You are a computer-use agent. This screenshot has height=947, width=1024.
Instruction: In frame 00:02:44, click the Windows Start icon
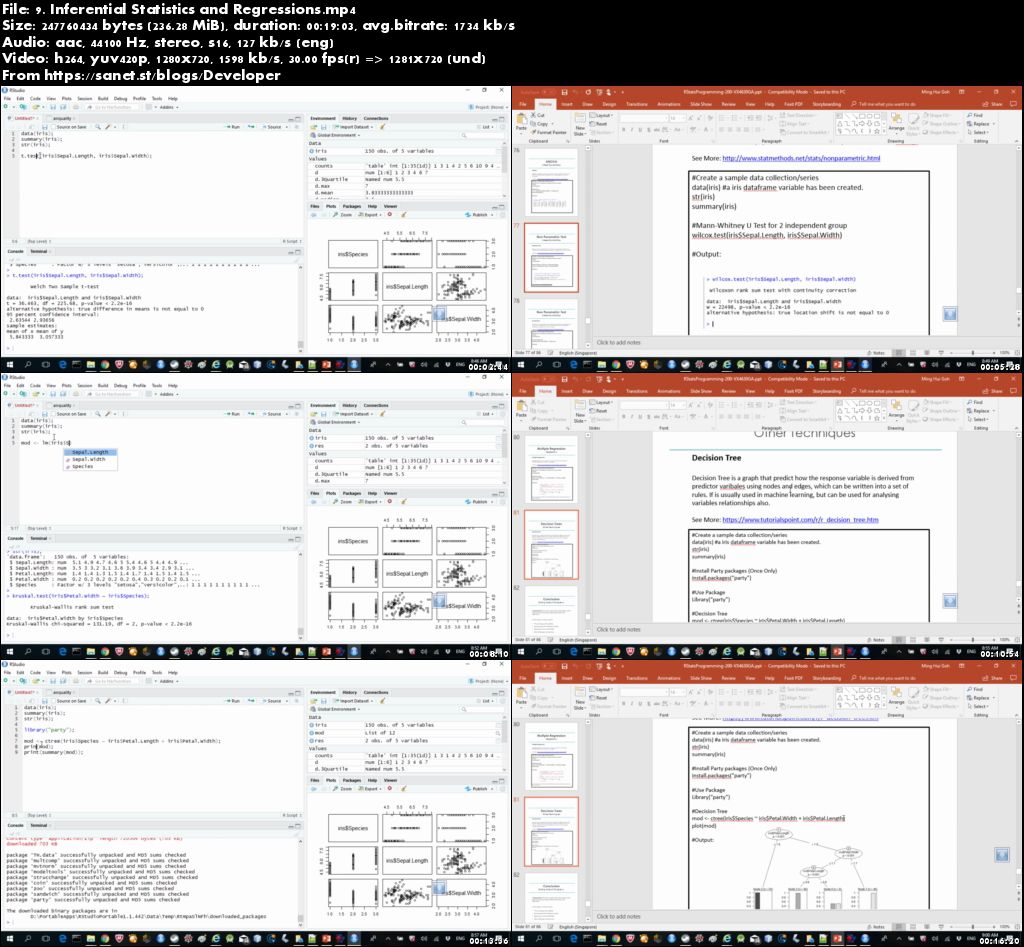click(x=9, y=365)
